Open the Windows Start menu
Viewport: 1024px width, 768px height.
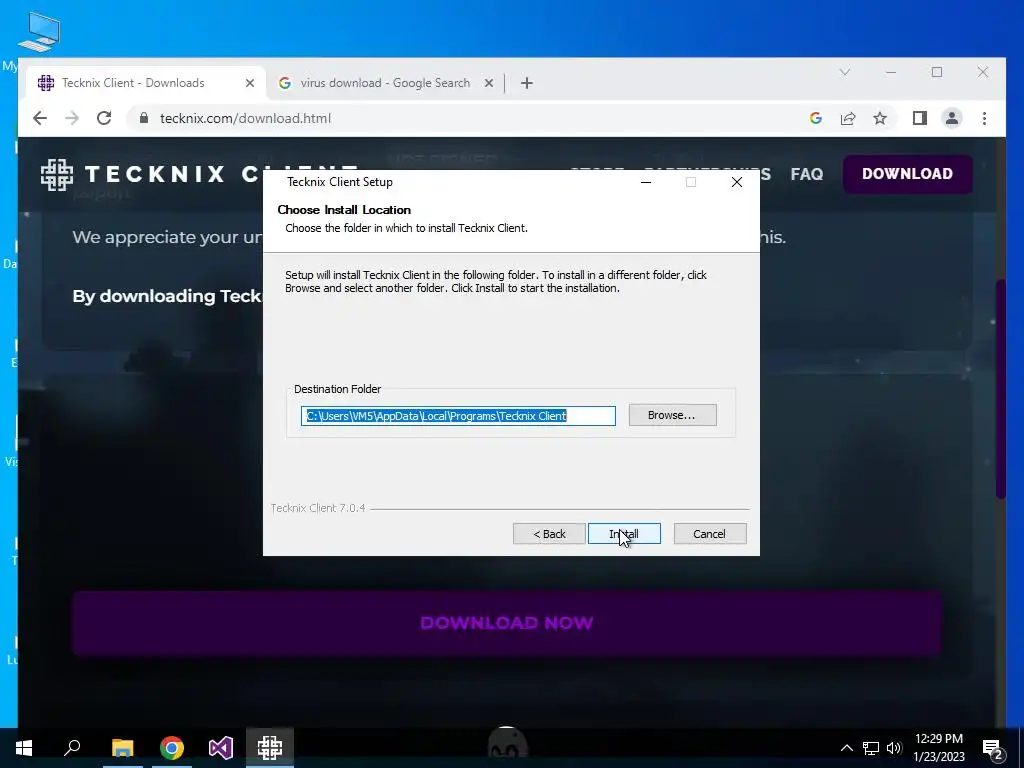click(24, 748)
